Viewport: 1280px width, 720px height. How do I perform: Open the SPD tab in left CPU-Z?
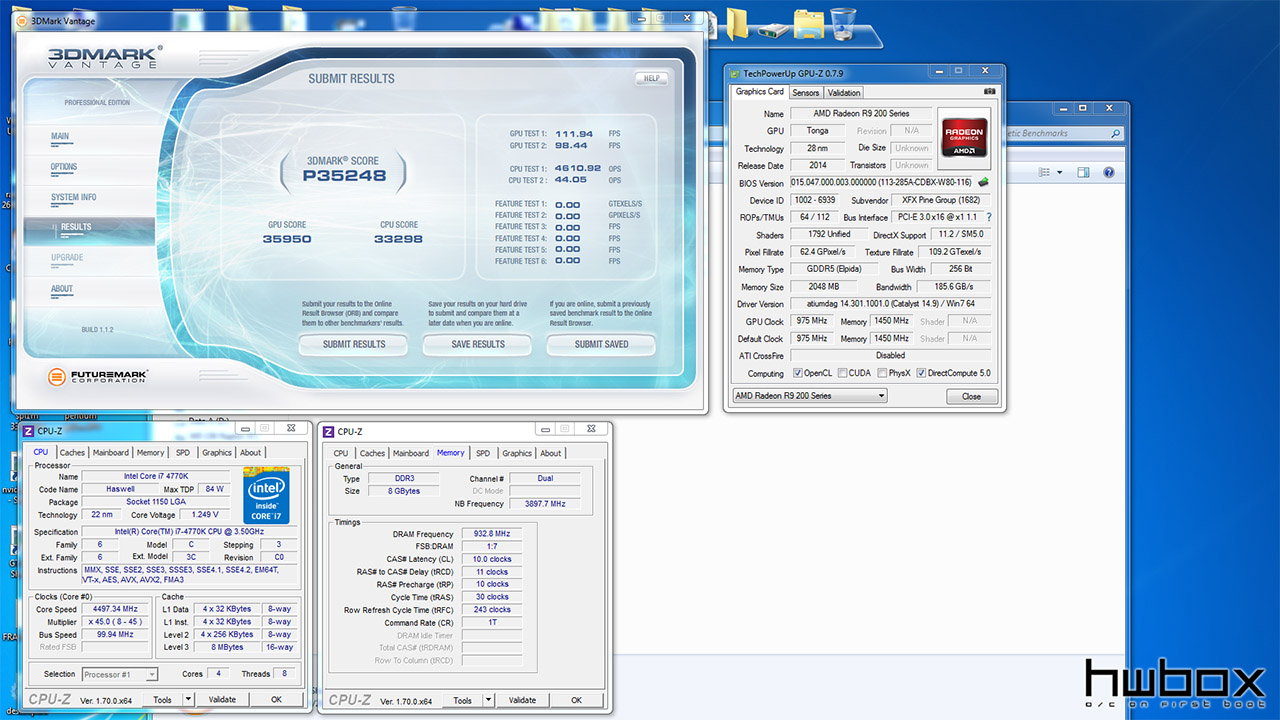tap(183, 453)
